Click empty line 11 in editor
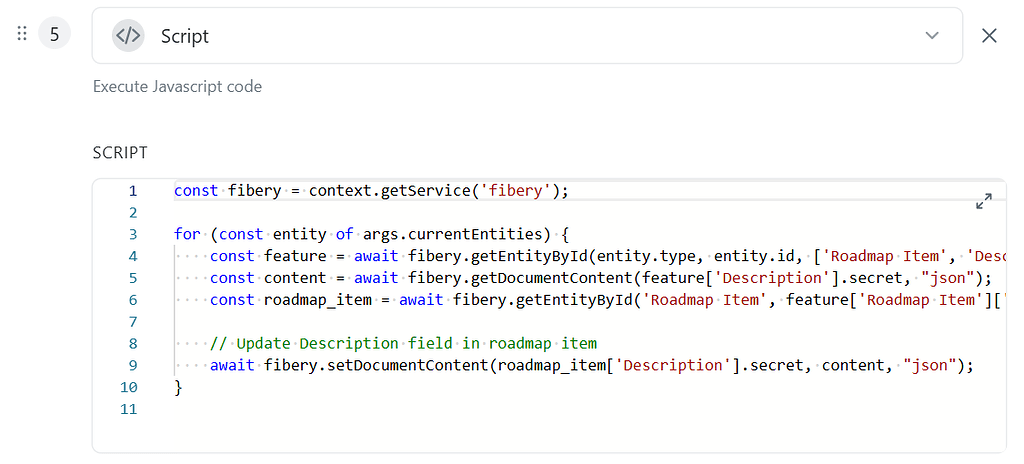The height and width of the screenshot is (464, 1024). point(400,409)
